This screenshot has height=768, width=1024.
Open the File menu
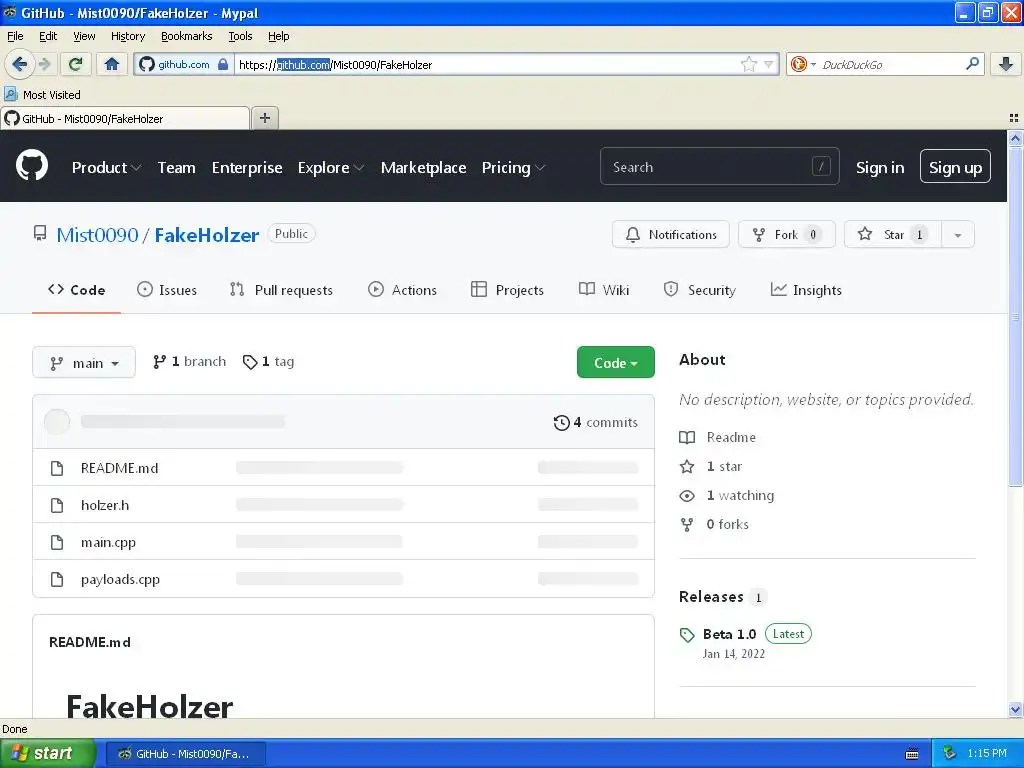(x=15, y=36)
